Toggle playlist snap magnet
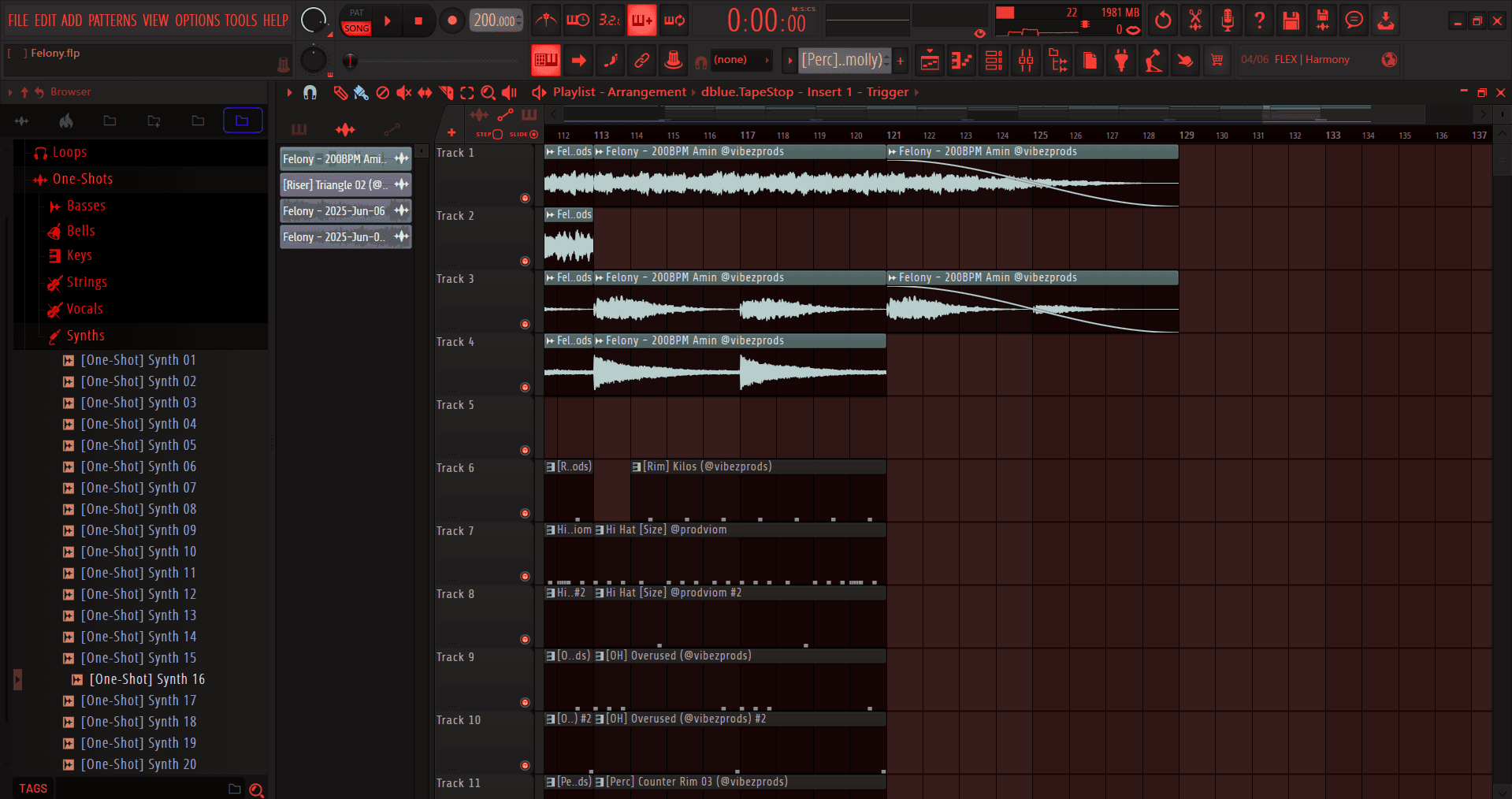The width and height of the screenshot is (1512, 799). click(310, 93)
